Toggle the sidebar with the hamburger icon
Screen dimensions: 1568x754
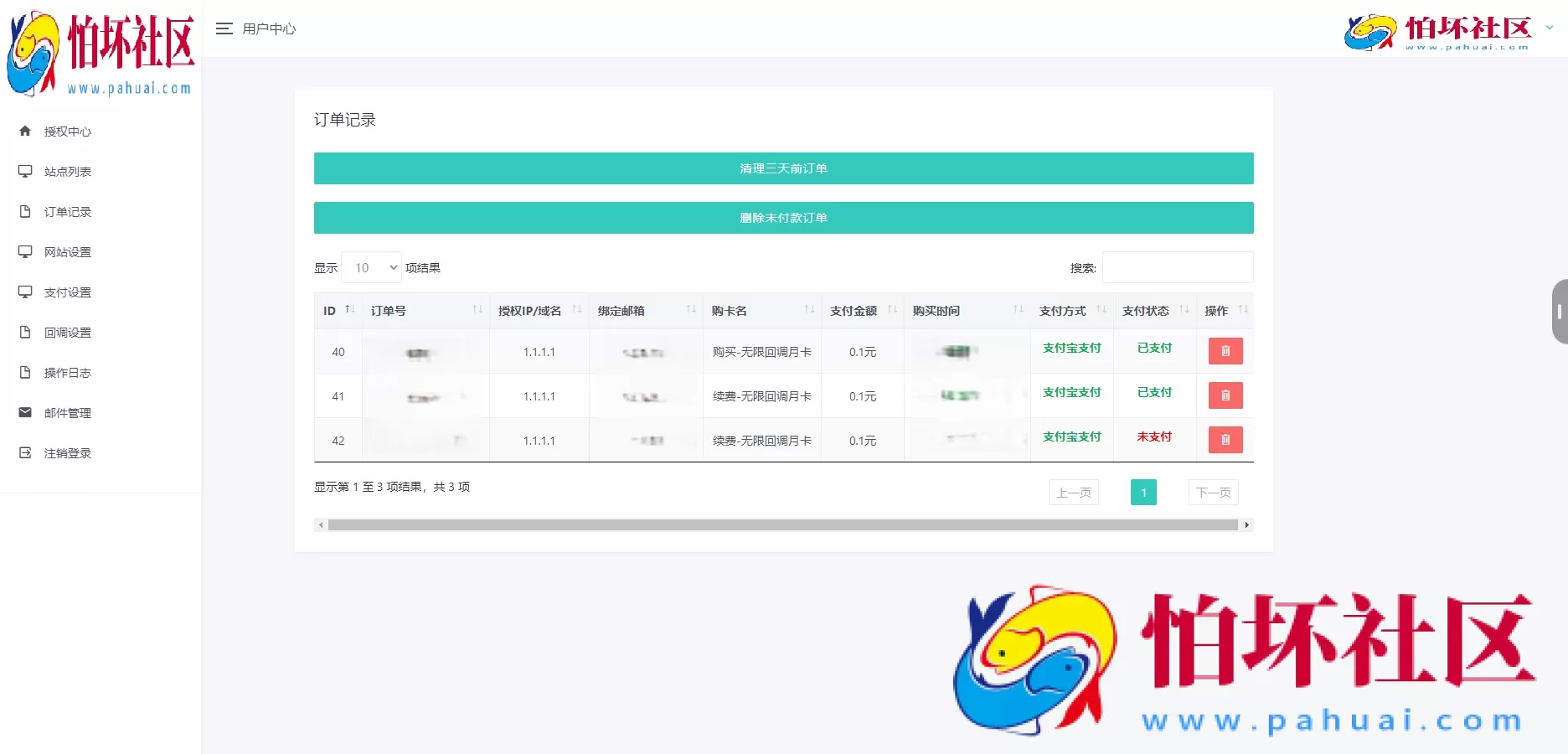pyautogui.click(x=224, y=28)
